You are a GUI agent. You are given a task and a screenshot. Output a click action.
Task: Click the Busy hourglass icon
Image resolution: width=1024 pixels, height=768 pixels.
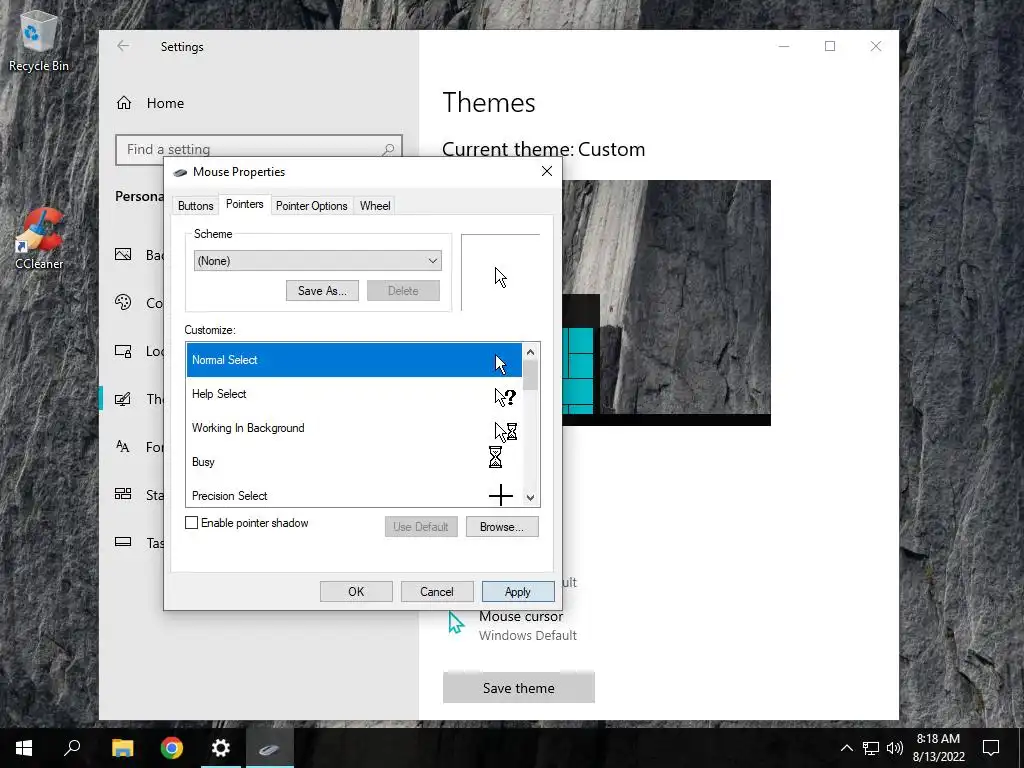tap(496, 457)
